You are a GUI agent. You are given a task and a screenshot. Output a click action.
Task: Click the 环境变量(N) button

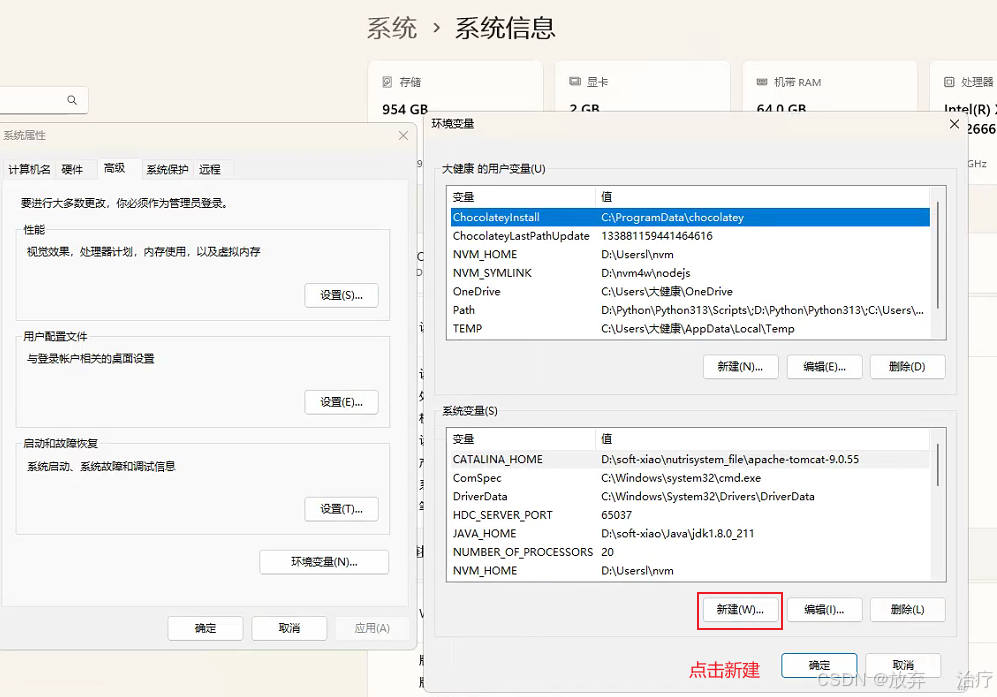[323, 561]
